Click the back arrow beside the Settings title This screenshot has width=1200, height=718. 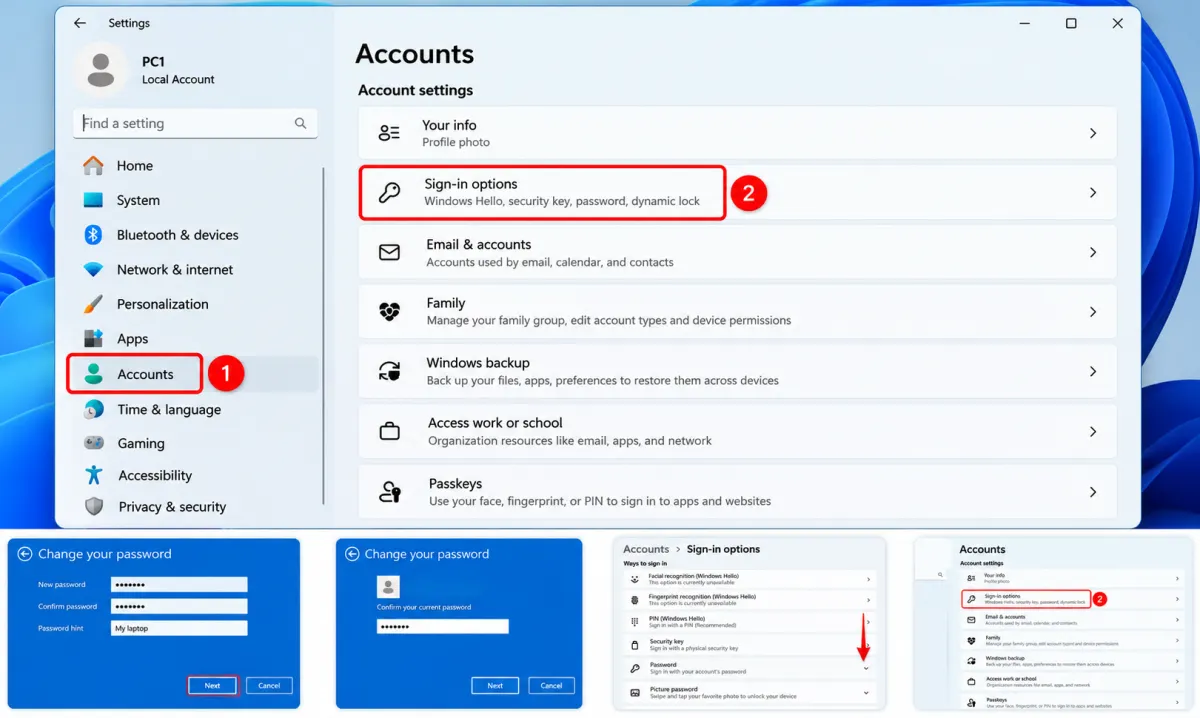click(80, 23)
